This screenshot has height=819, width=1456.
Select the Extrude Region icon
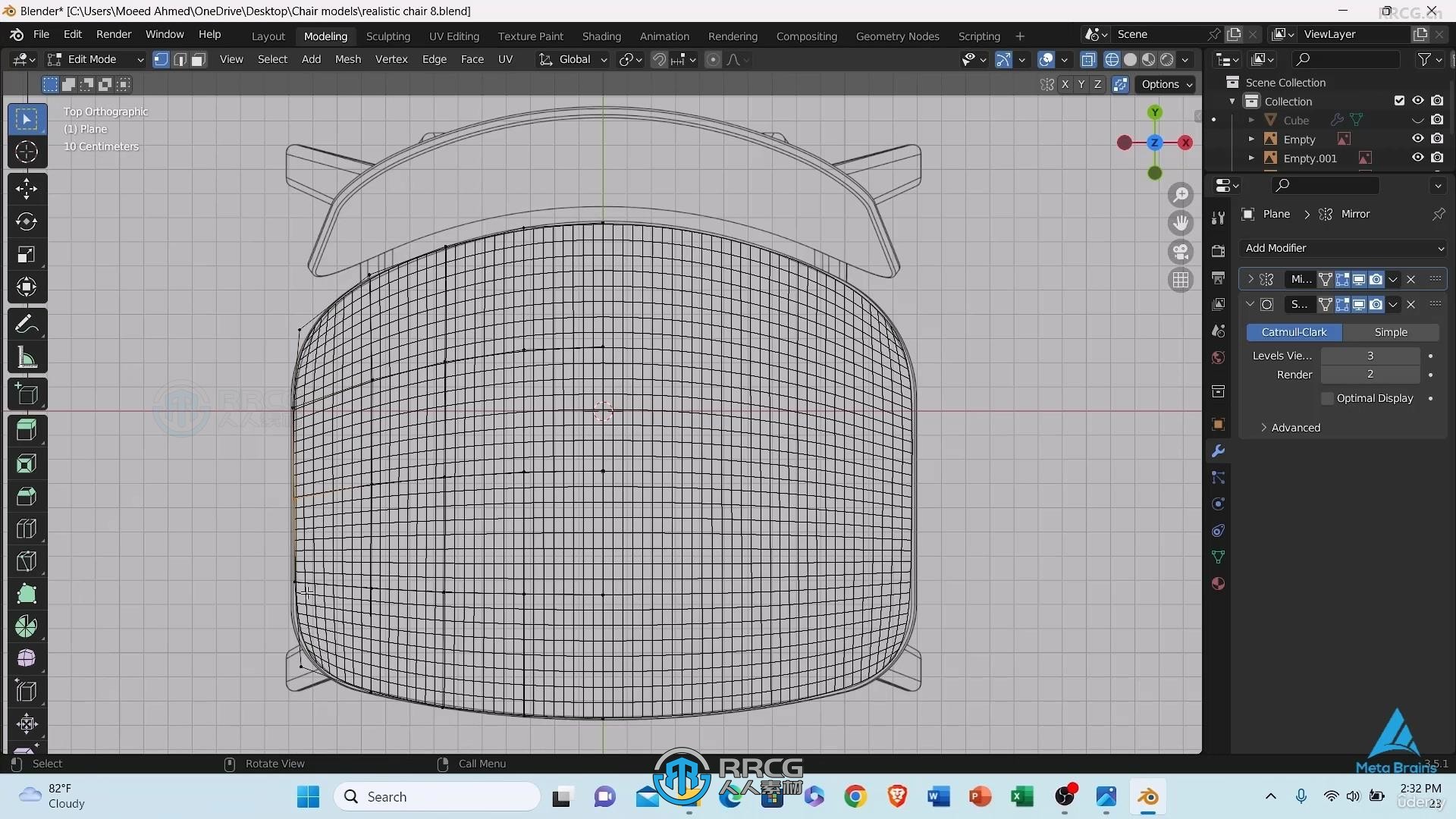(27, 430)
